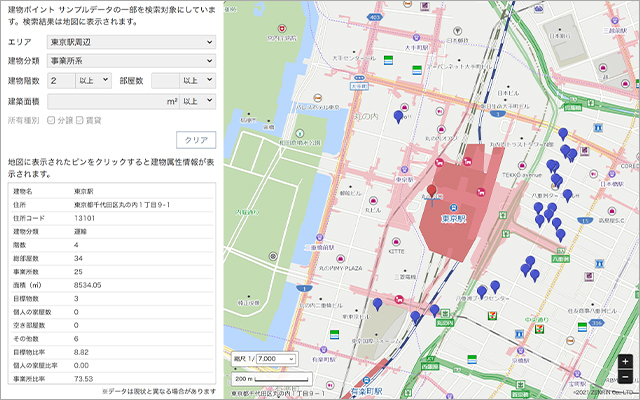The image size is (640, 400).
Task: Toggle the 賃貸 ownership checkbox
Action: tap(80, 120)
